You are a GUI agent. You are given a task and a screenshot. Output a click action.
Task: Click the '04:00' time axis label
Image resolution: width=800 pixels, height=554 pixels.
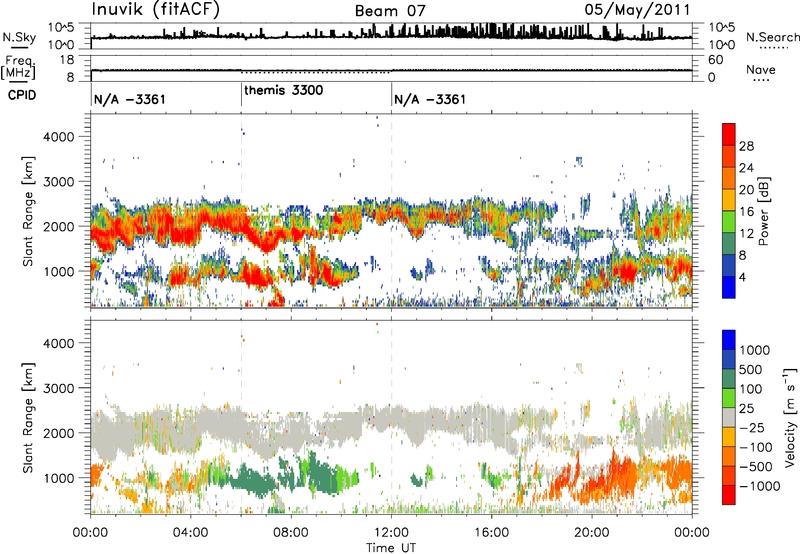190,533
